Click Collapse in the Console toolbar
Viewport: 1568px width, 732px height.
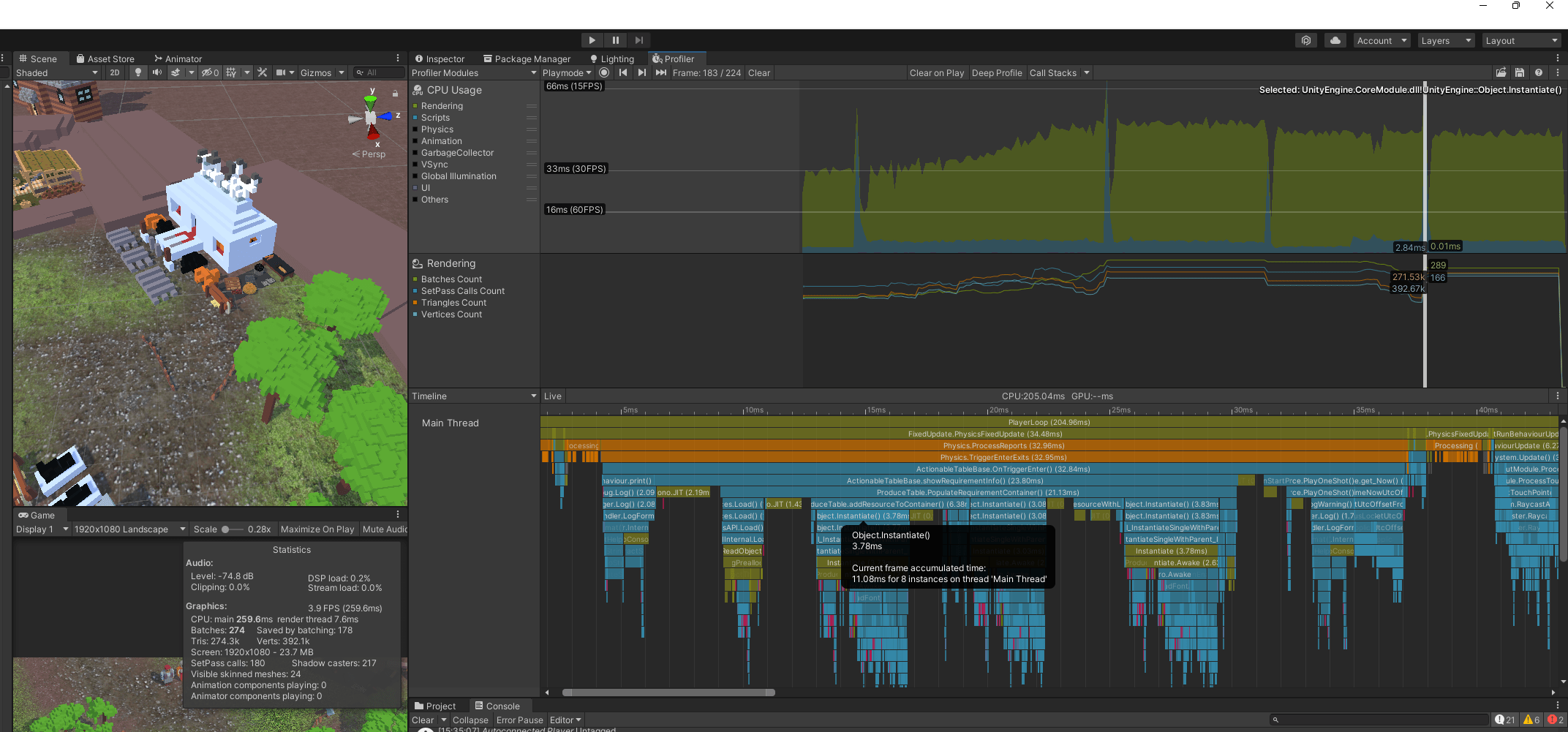tap(470, 720)
